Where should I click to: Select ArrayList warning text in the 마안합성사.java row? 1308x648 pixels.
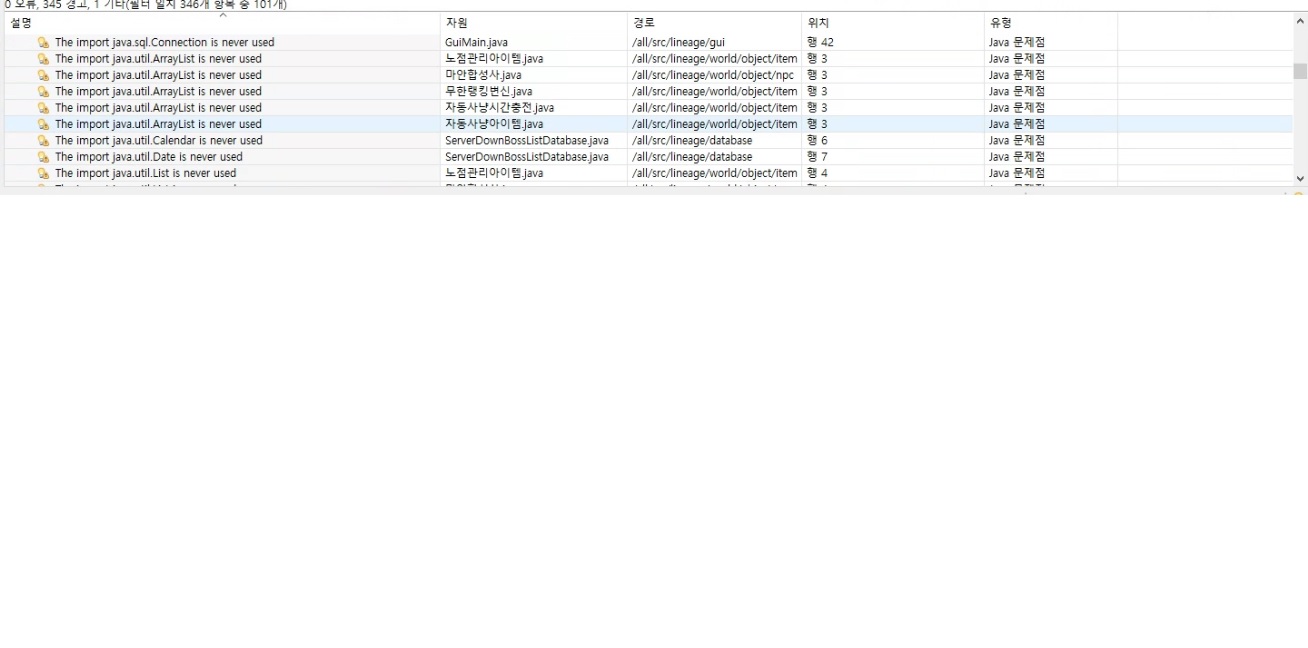point(158,75)
